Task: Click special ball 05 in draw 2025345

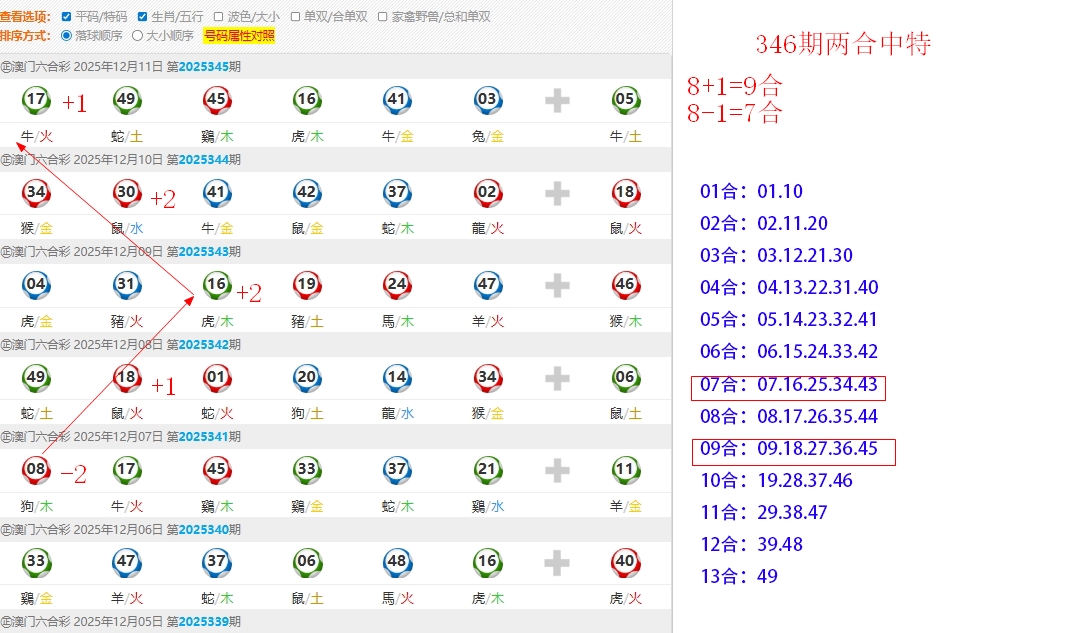Action: [x=625, y=99]
